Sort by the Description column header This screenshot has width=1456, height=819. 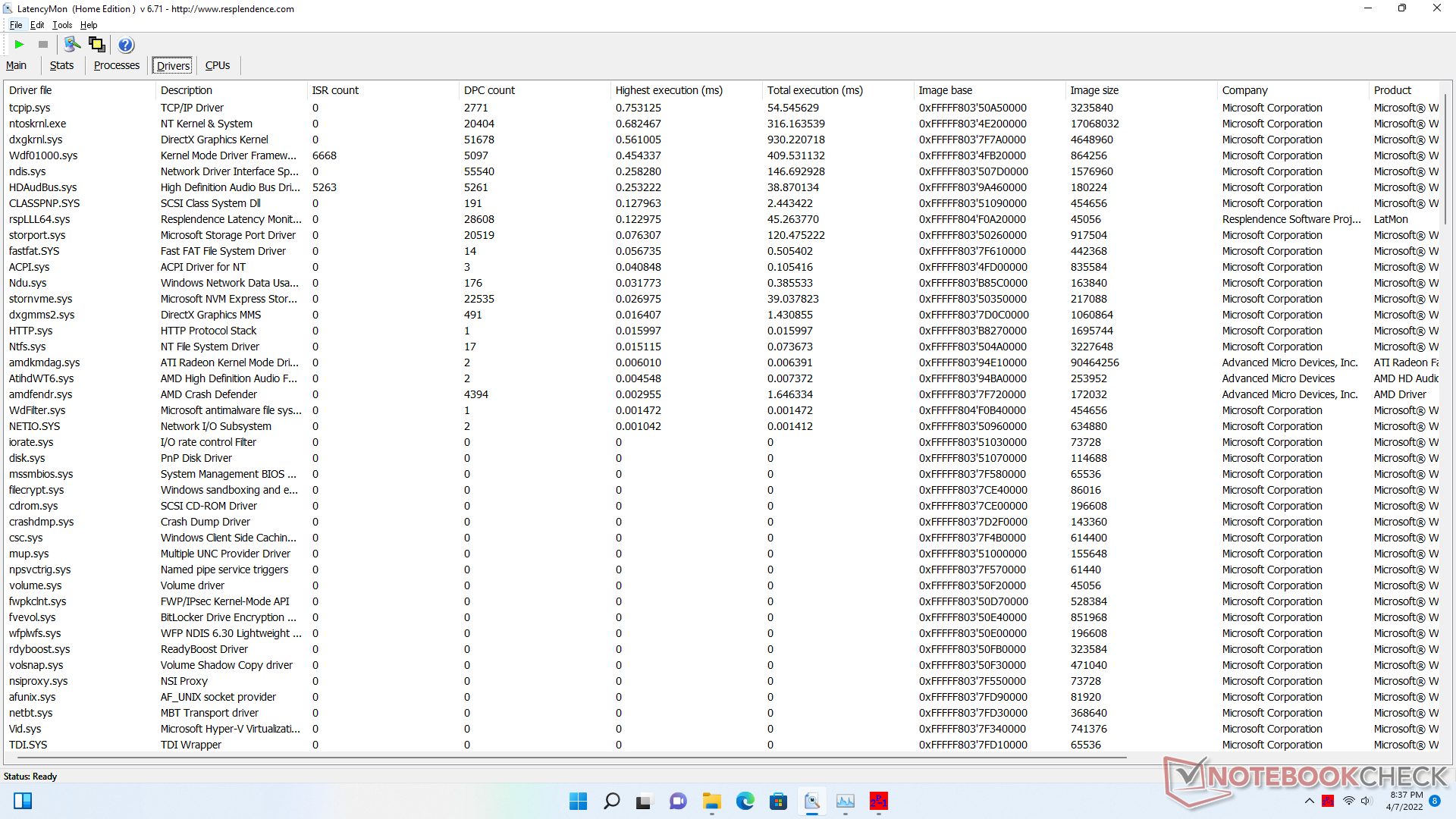(x=231, y=90)
